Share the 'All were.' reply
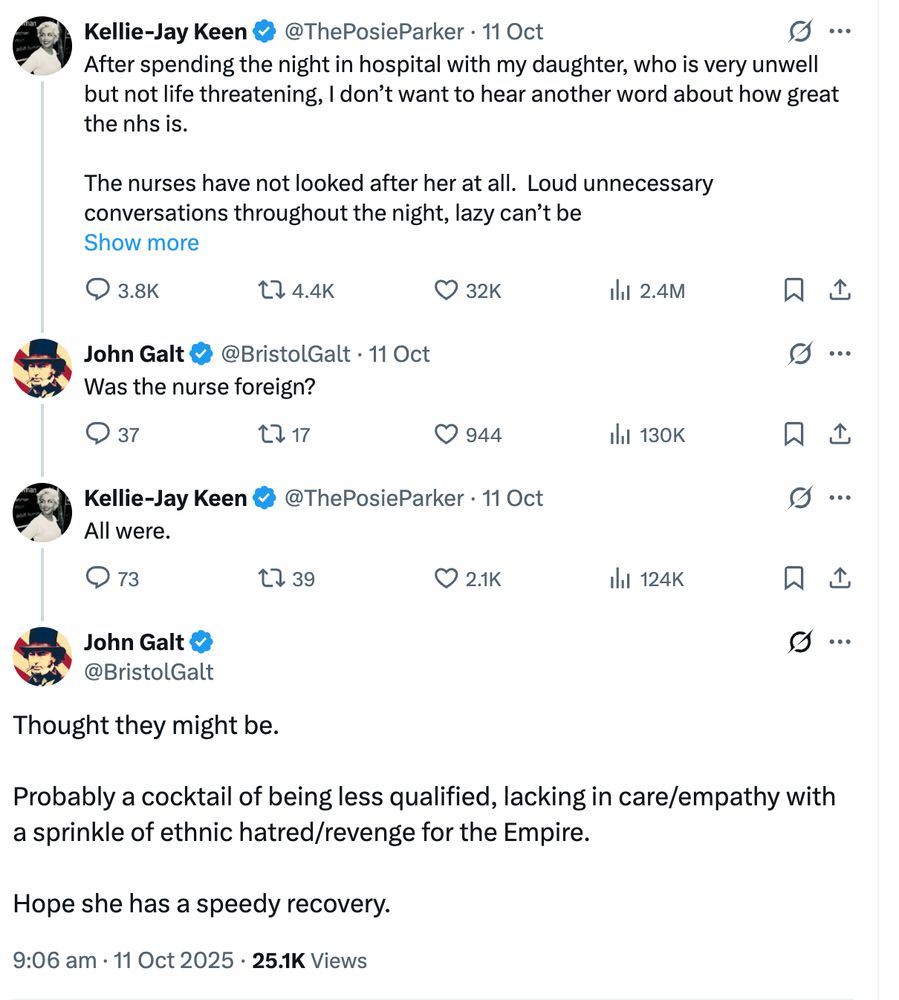 pyautogui.click(x=841, y=578)
